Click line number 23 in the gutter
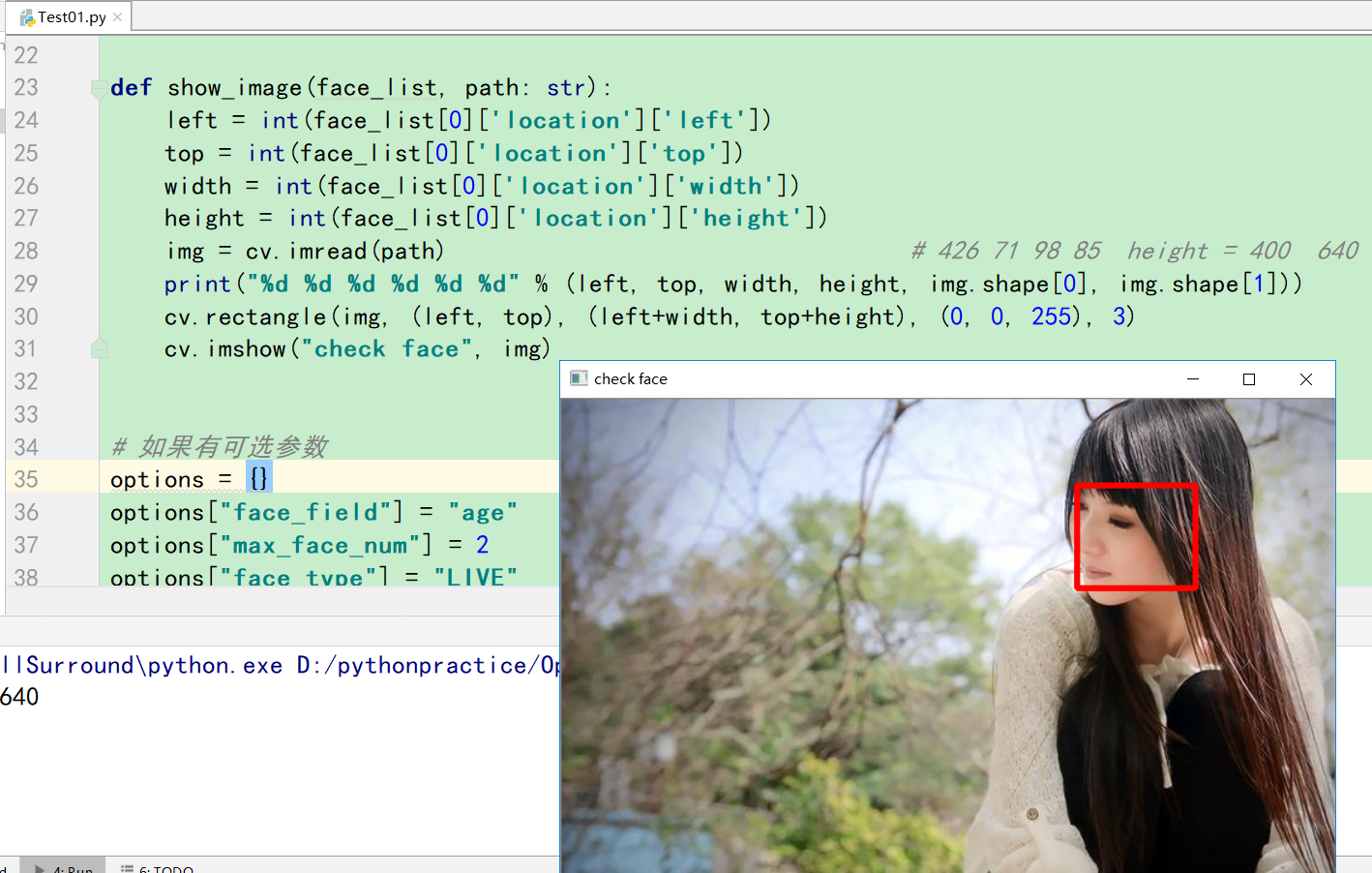Image resolution: width=1372 pixels, height=873 pixels. [x=26, y=88]
